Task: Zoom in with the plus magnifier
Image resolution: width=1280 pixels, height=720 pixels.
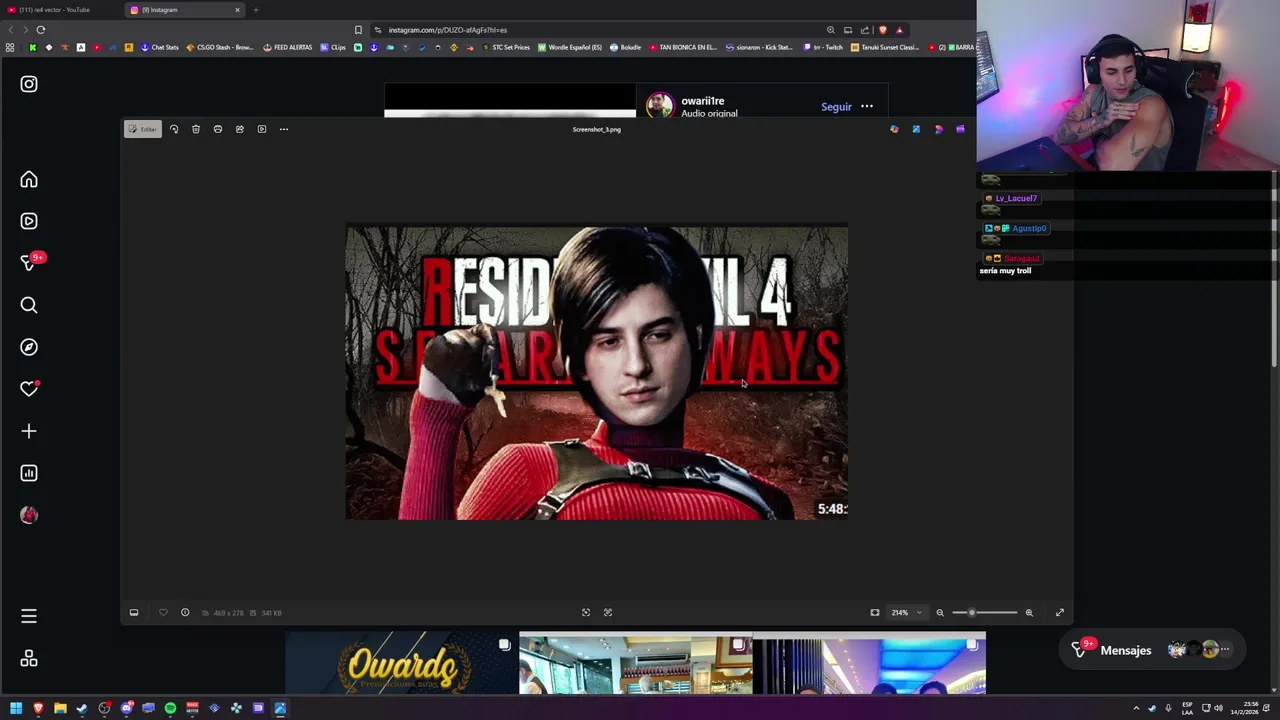Action: [1029, 612]
